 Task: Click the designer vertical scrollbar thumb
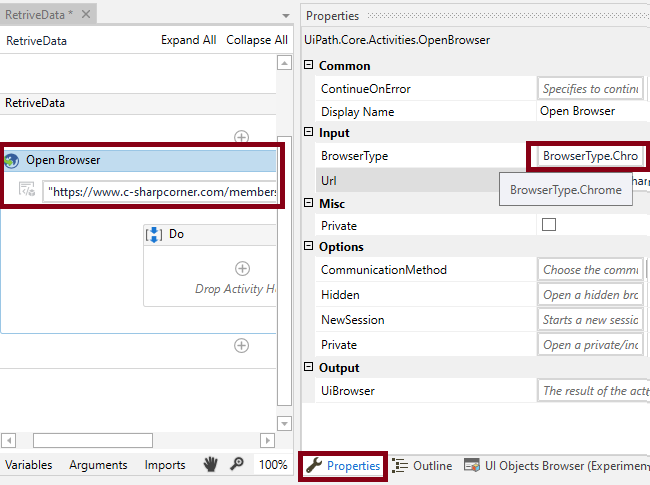[x=284, y=271]
